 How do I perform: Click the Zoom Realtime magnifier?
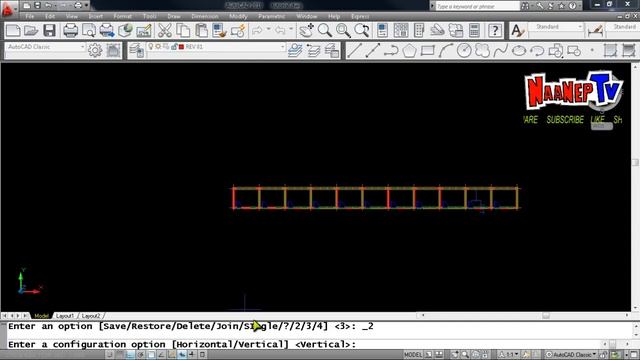(x=325, y=31)
